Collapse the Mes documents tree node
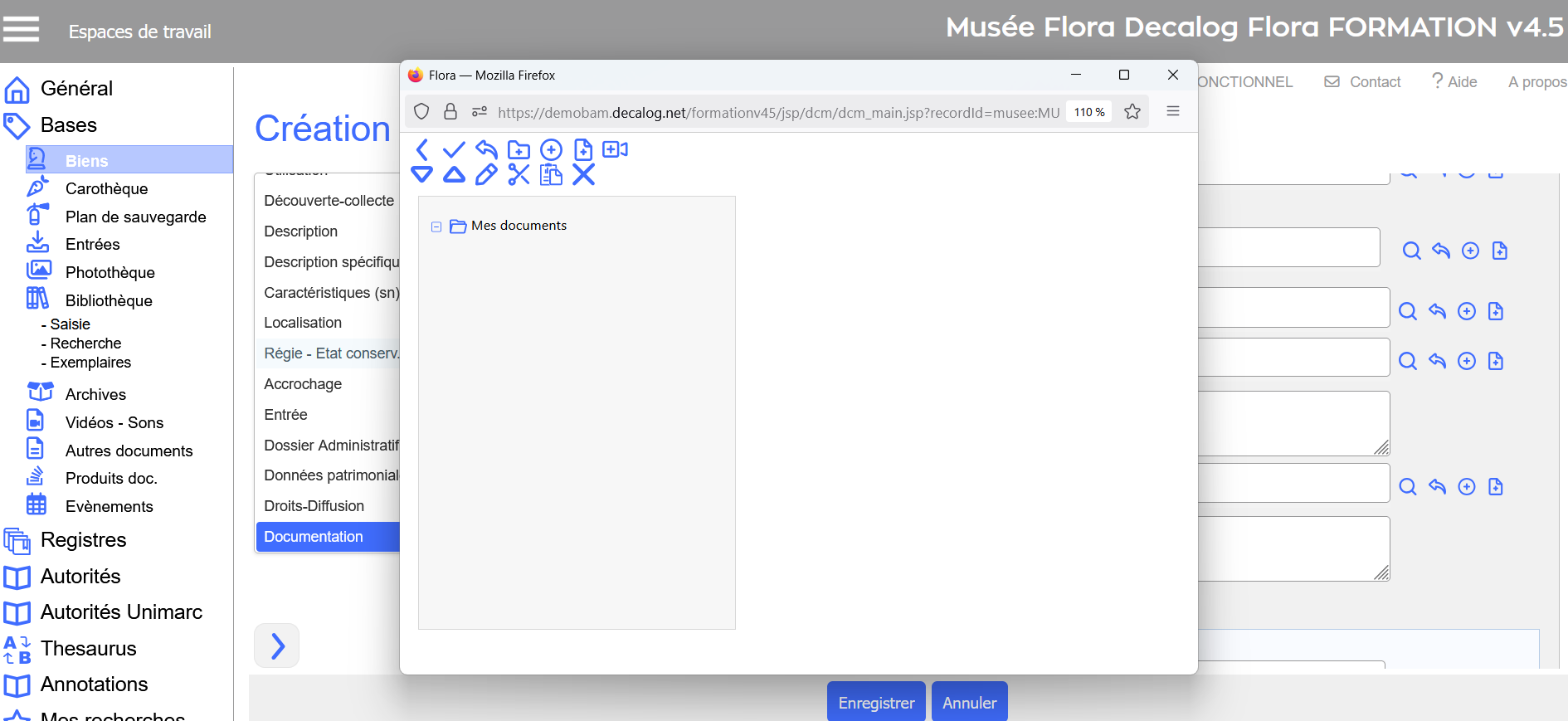Viewport: 1568px width, 721px height. tap(436, 227)
